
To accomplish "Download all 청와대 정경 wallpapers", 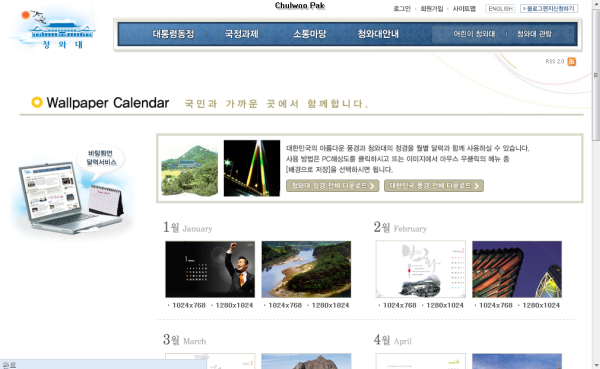I will point(333,186).
